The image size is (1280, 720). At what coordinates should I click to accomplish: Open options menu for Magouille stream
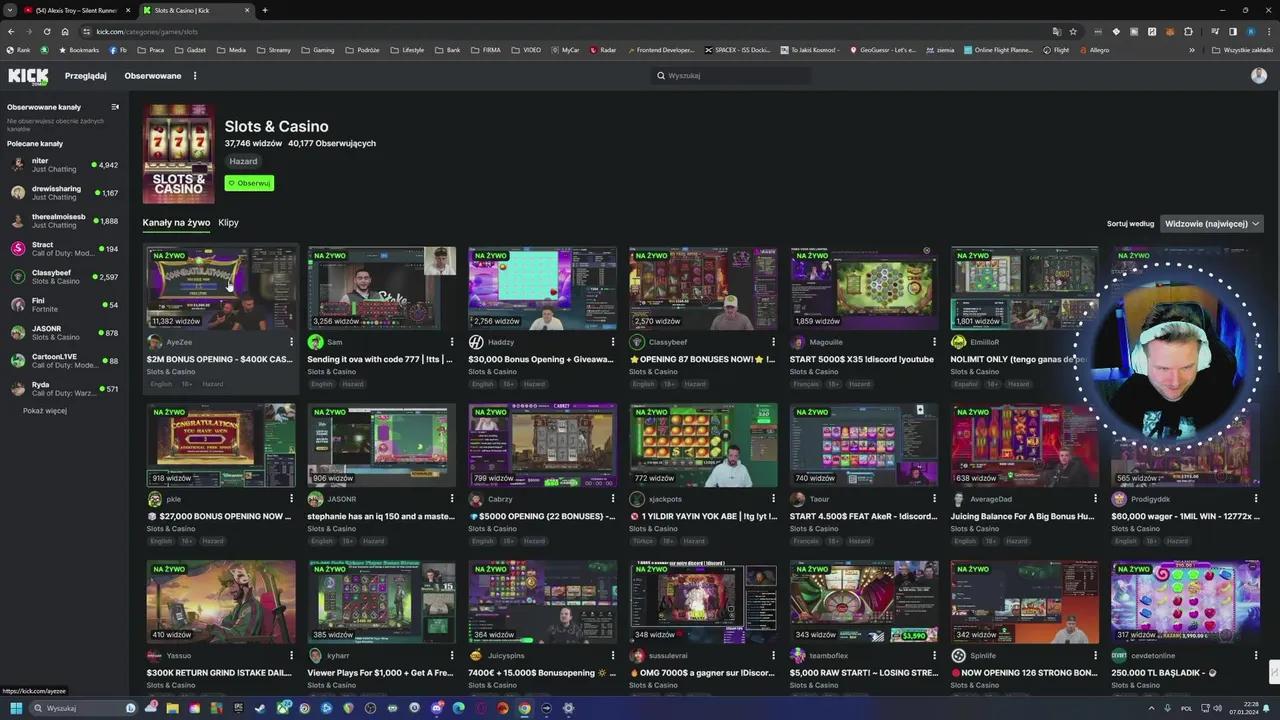coord(934,342)
